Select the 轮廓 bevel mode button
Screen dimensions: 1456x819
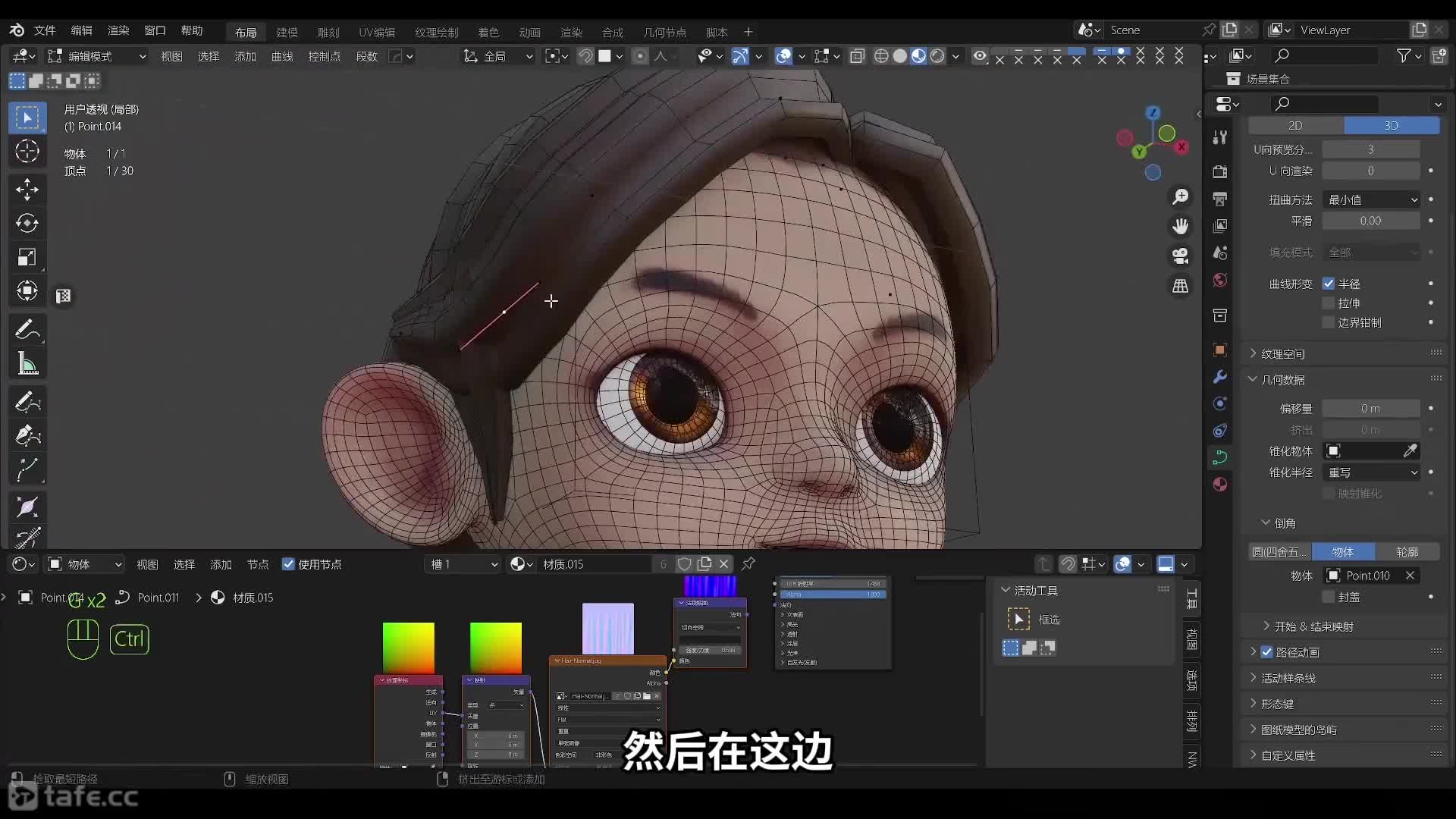(x=1407, y=552)
